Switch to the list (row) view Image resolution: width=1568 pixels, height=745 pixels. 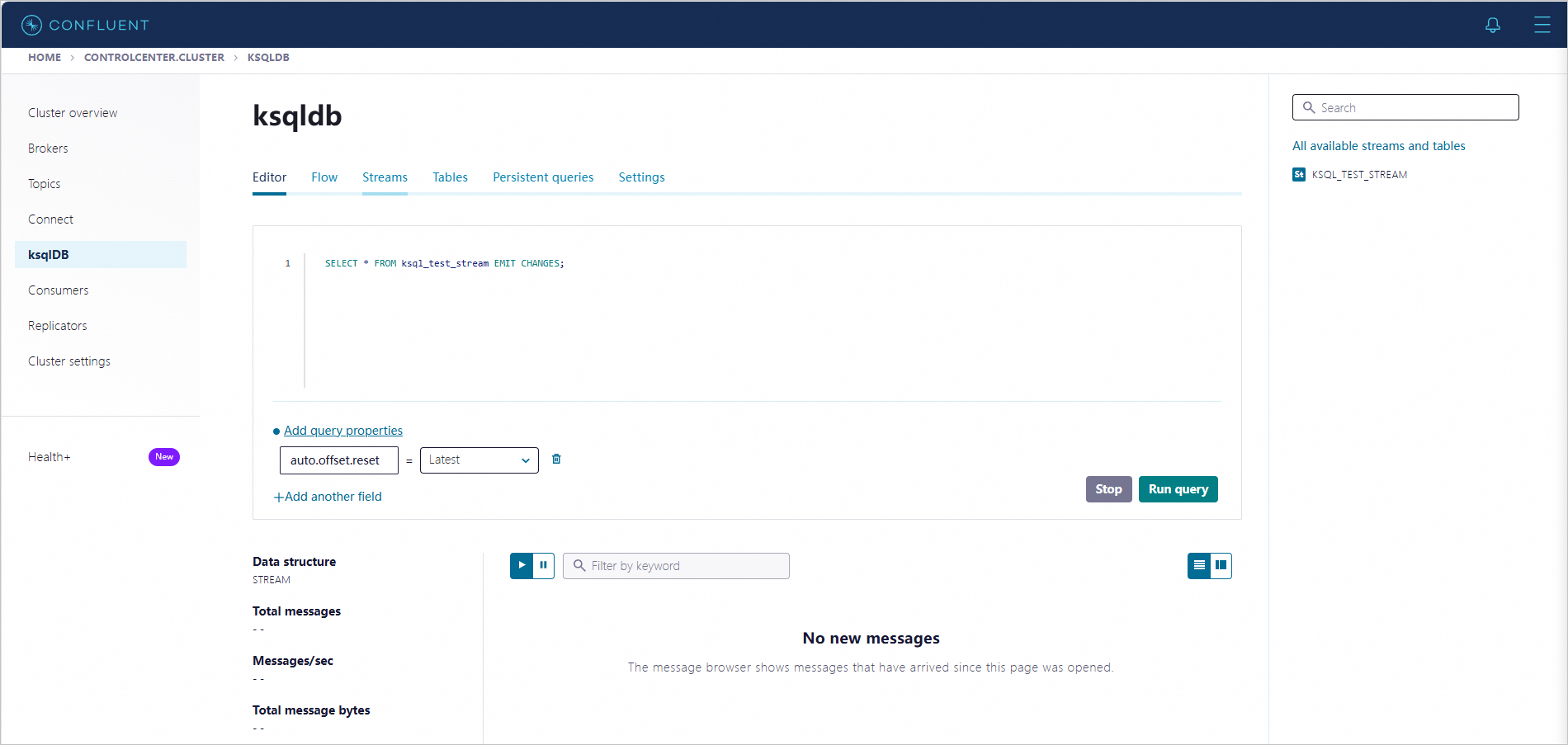pyautogui.click(x=1199, y=565)
